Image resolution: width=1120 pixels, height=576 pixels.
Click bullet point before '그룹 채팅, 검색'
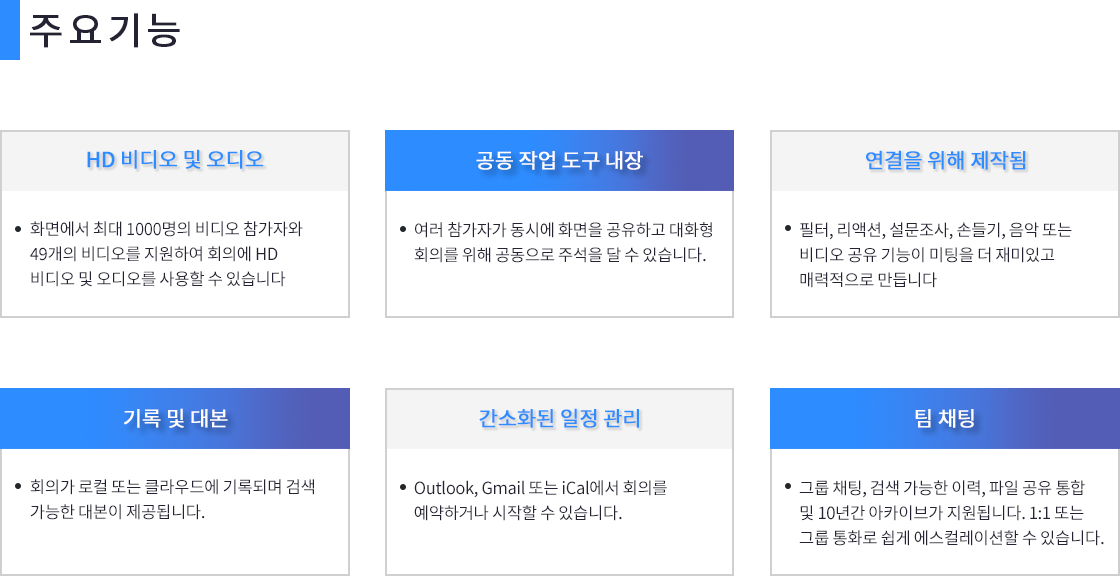coord(788,487)
